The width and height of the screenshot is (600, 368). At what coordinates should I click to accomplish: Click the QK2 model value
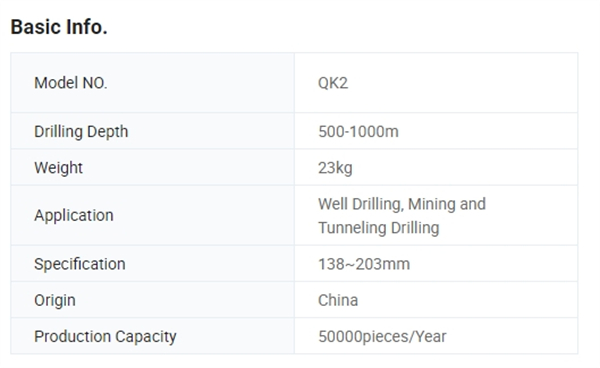click(x=333, y=83)
